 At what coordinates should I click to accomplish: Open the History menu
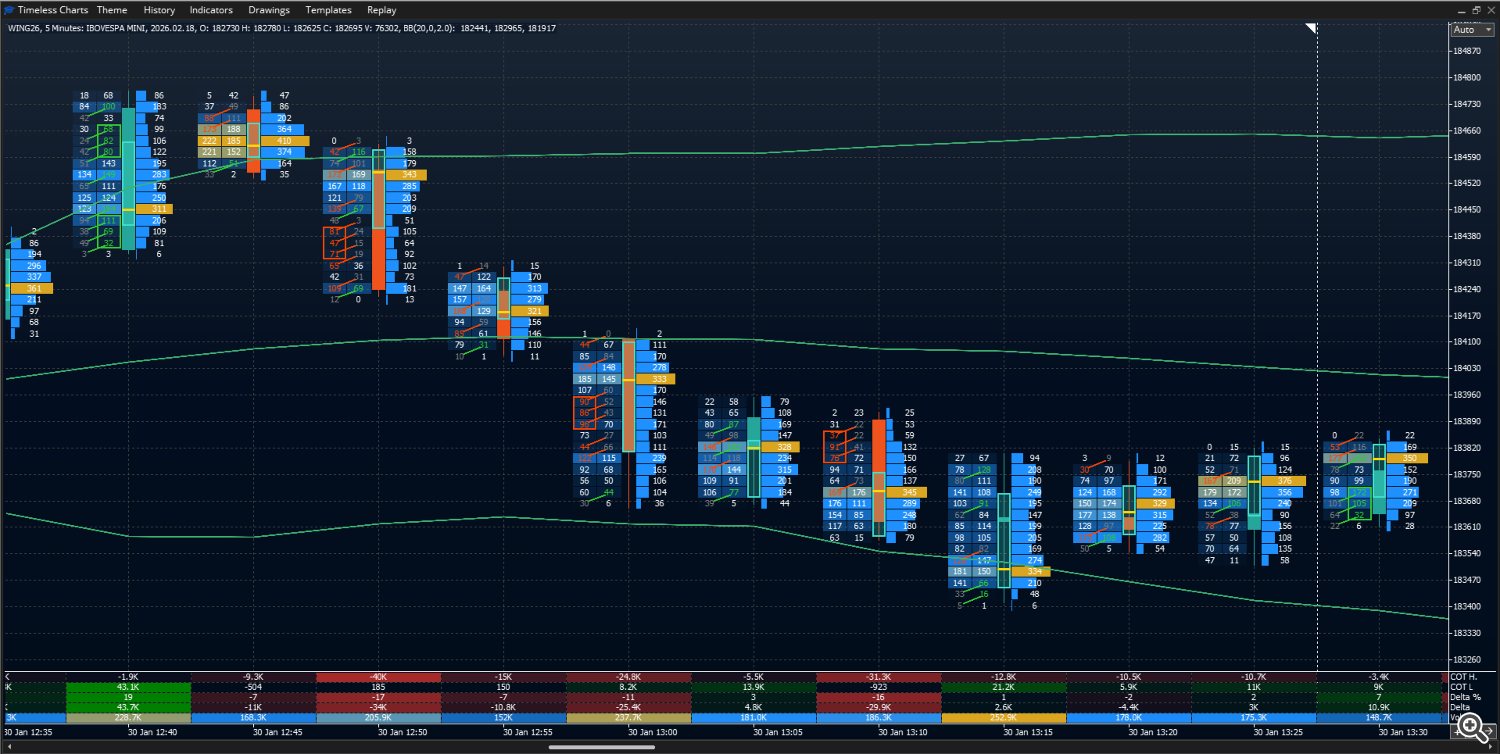(x=159, y=9)
